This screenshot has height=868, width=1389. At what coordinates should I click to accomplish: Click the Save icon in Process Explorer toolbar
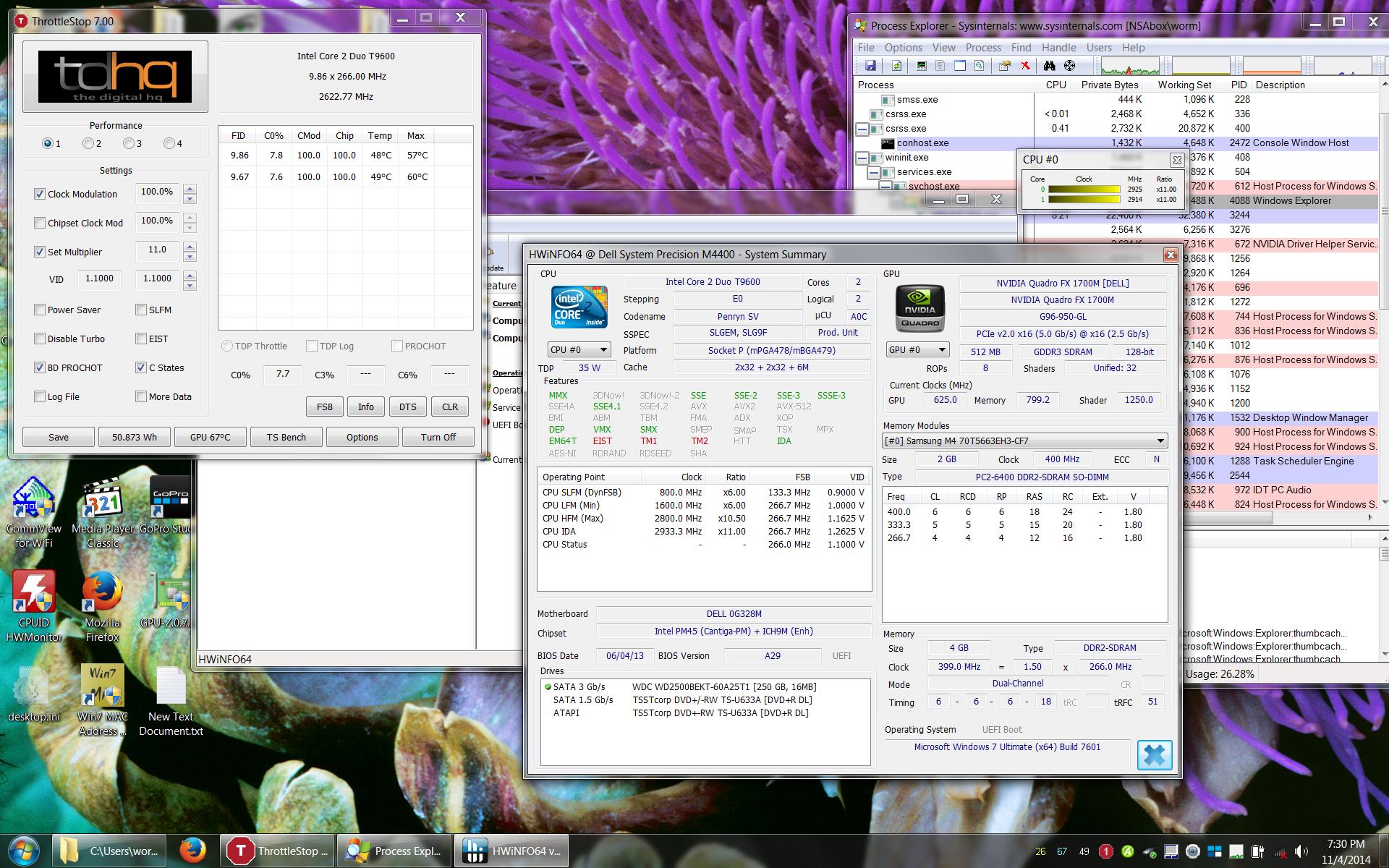tap(870, 66)
